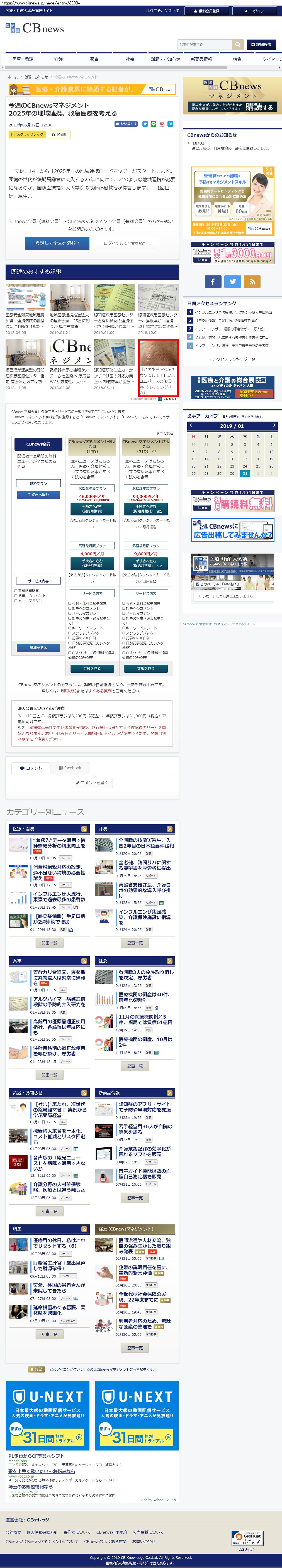Share the article via the LINE icon

pyautogui.click(x=154, y=124)
